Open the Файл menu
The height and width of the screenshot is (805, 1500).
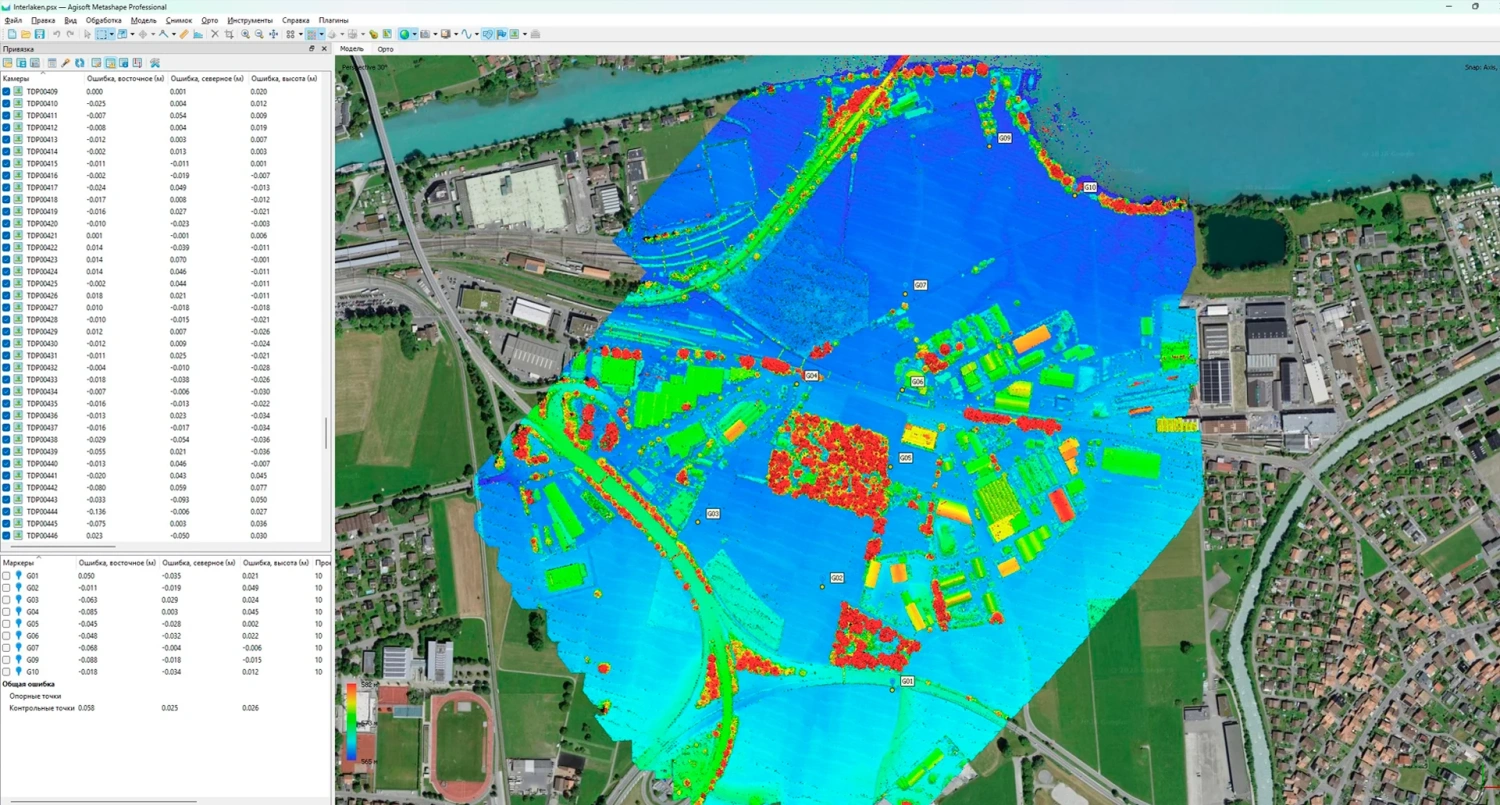13,20
